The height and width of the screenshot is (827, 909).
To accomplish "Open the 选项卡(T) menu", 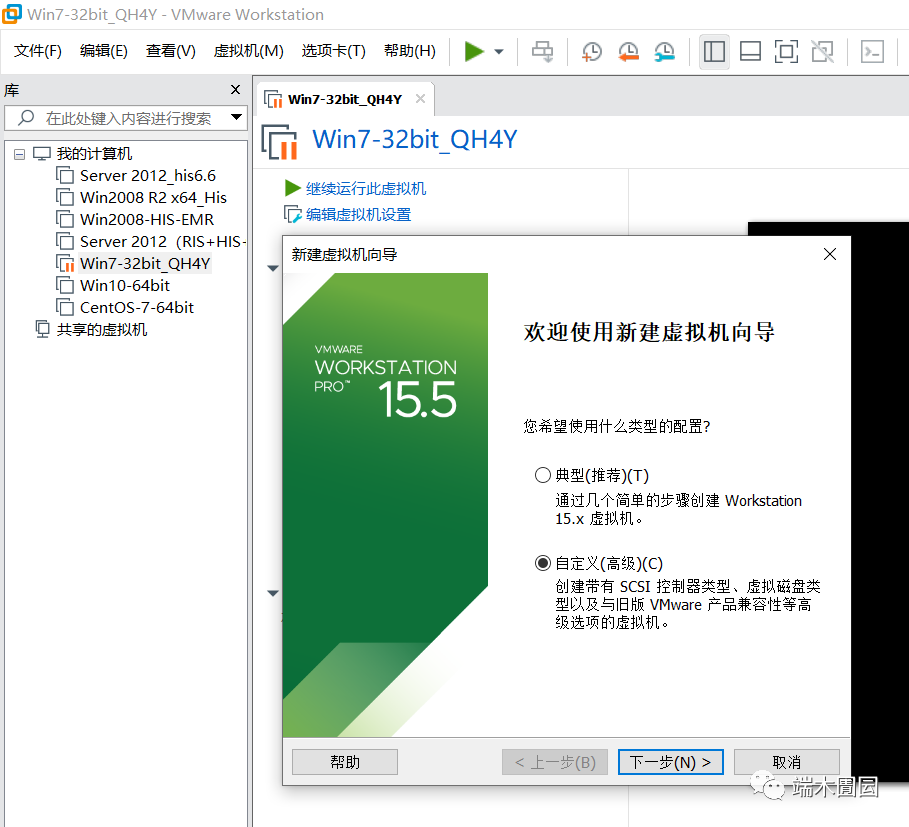I will [x=333, y=51].
